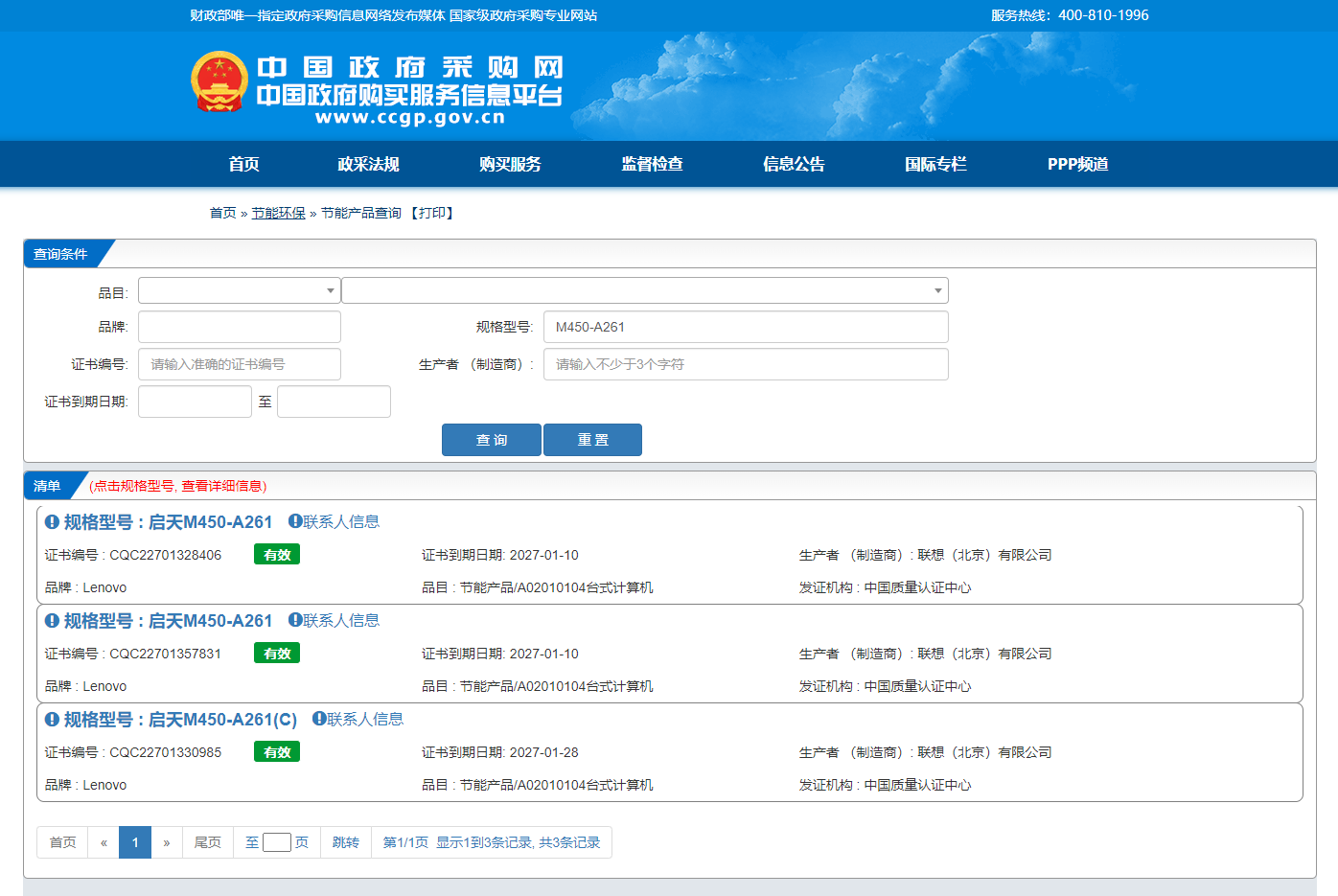
Task: Click next page » button
Action: pos(167,842)
